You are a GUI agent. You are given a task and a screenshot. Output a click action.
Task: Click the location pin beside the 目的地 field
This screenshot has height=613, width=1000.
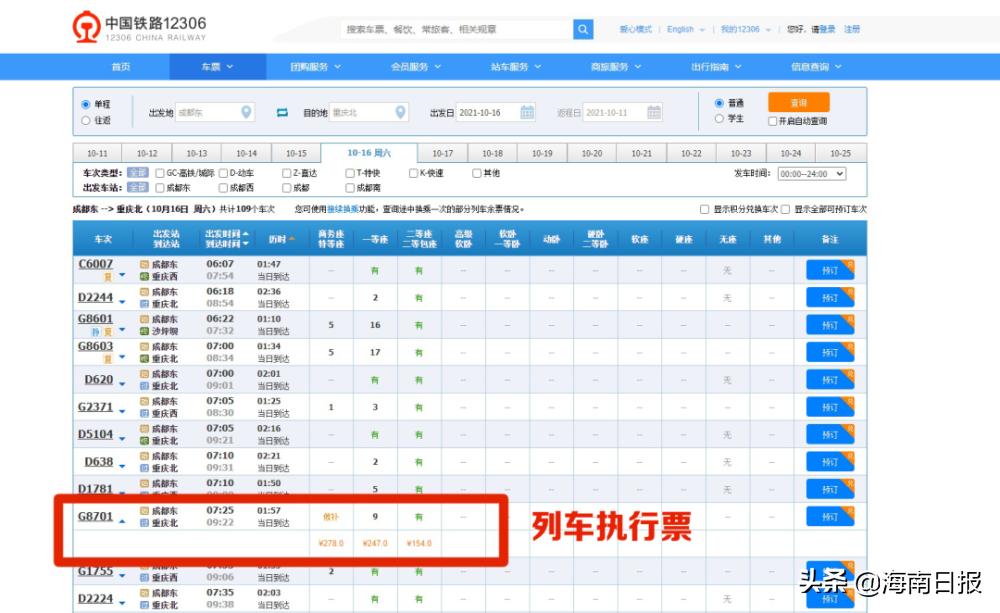tap(400, 113)
